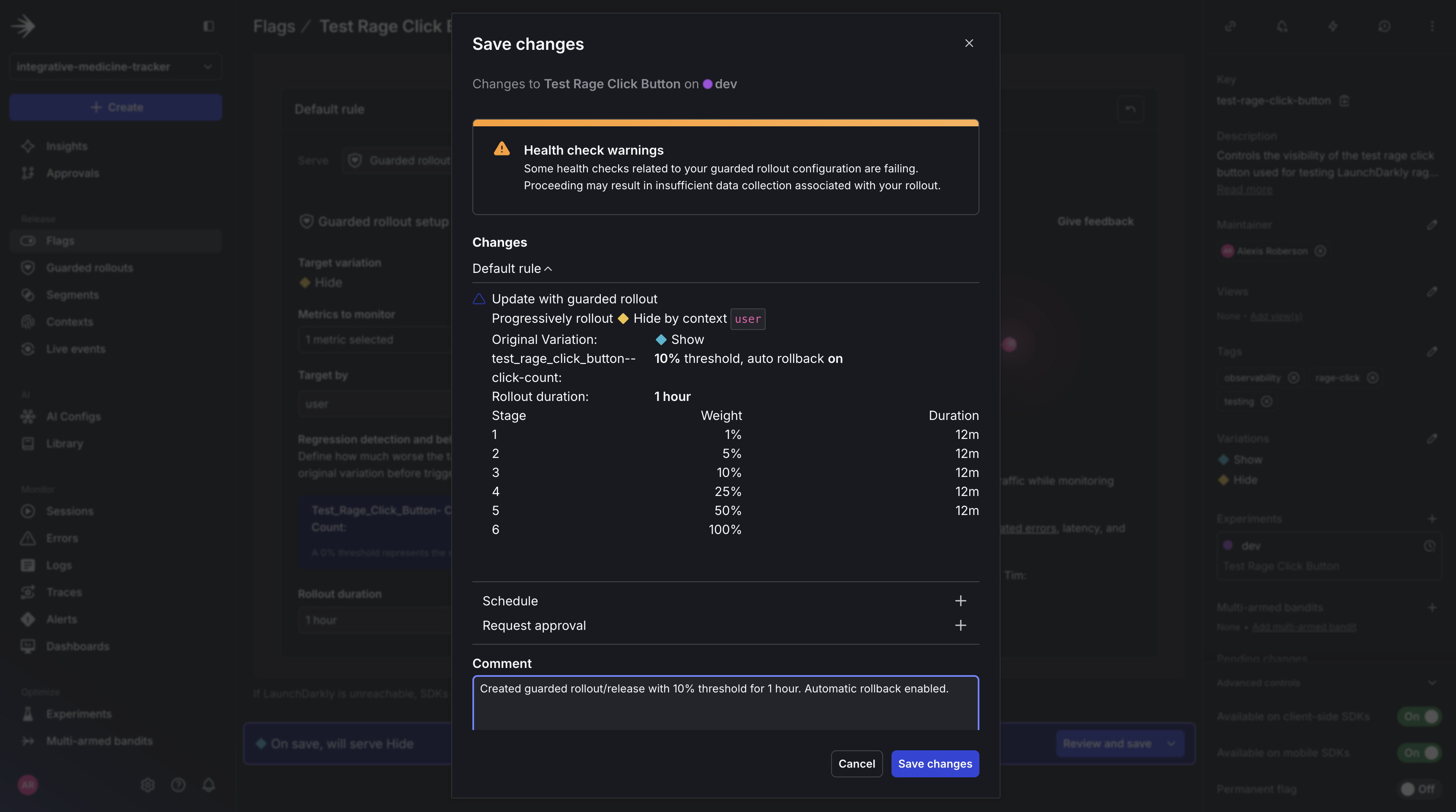Screen dimensions: 1456x812
Task: Open the notifications bell at bottom left
Action: (208, 785)
